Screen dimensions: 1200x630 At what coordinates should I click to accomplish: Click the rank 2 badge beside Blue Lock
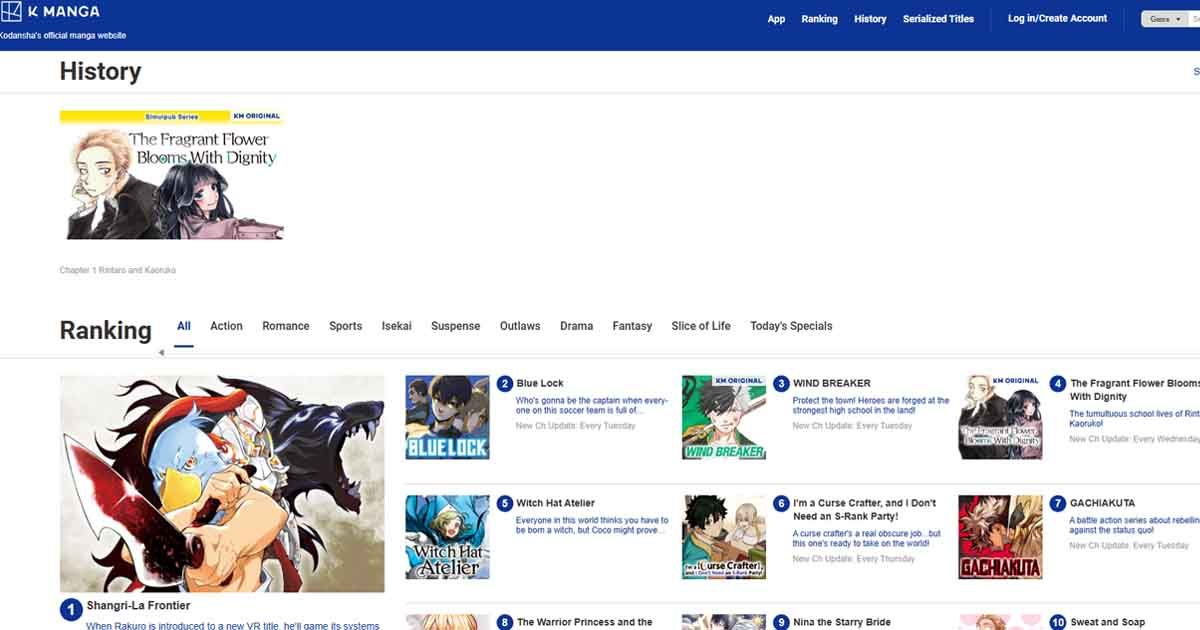pos(505,383)
